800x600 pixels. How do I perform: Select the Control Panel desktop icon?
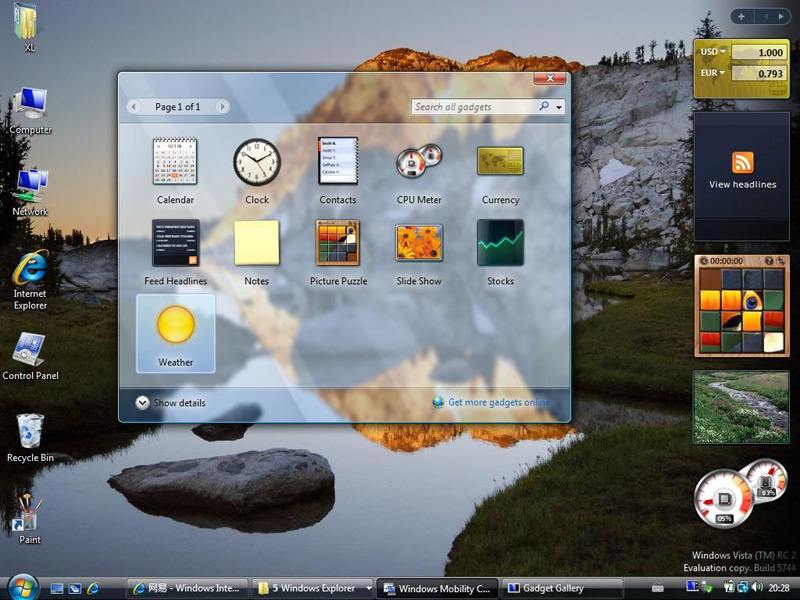coord(30,357)
